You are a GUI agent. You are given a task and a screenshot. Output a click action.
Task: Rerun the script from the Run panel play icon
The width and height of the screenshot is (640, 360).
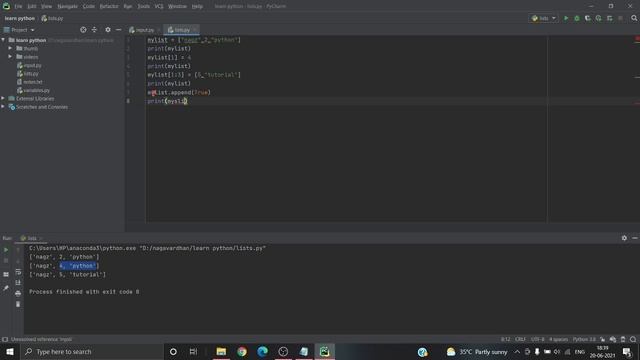pos(6,250)
